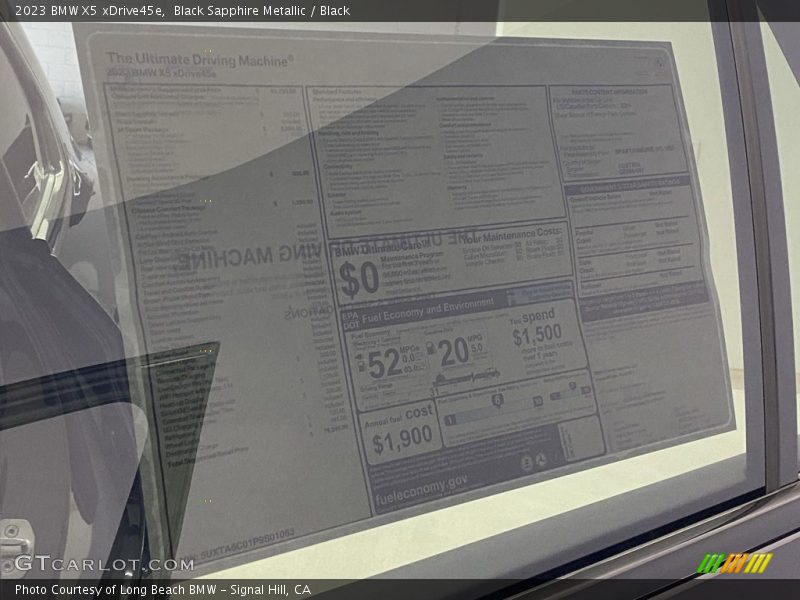This screenshot has width=800, height=600.
Task: Click 'fueleconomy.gov' on the sticker
Action: 421,490
